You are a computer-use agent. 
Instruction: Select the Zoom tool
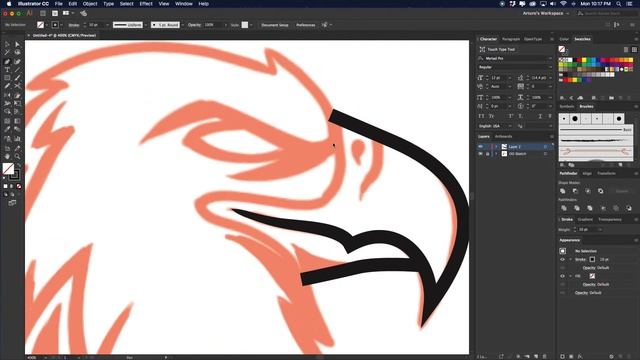click(17, 156)
